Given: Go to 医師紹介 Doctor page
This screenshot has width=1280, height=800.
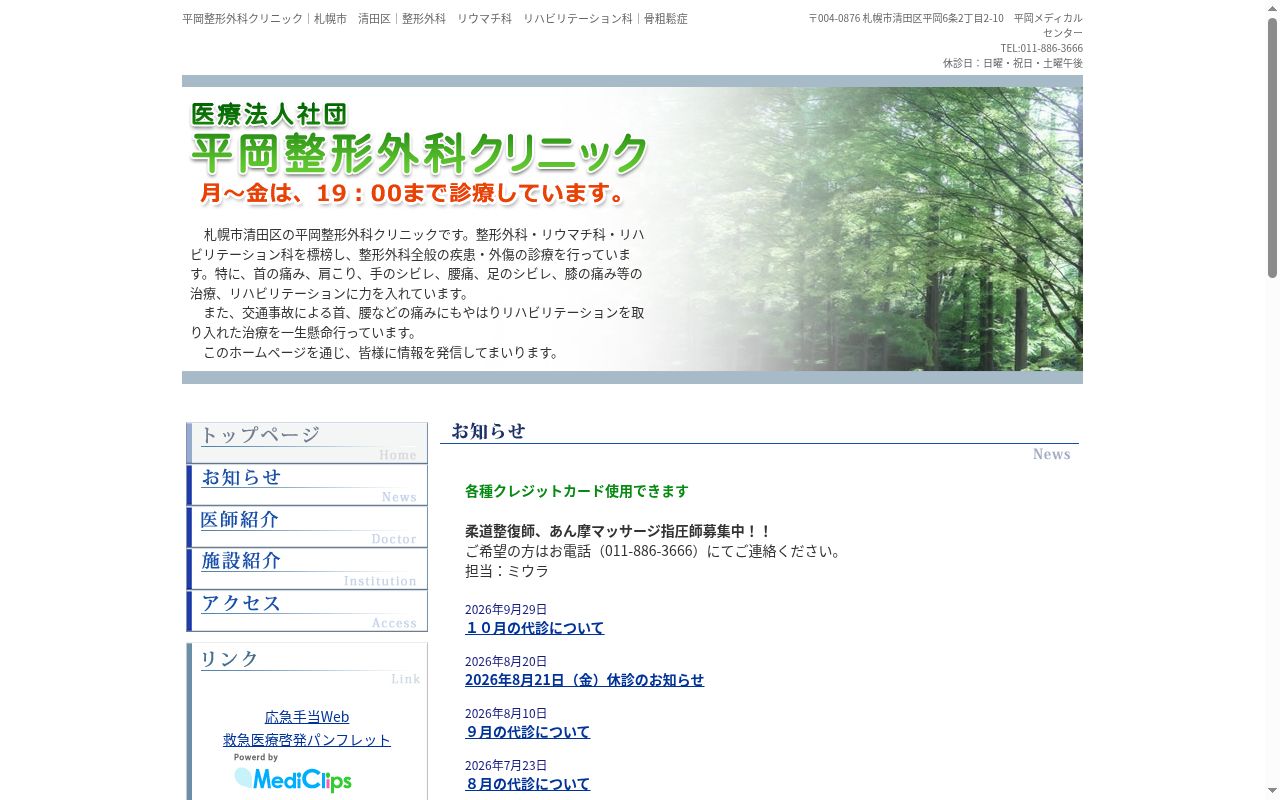Looking at the screenshot, I should [x=307, y=527].
